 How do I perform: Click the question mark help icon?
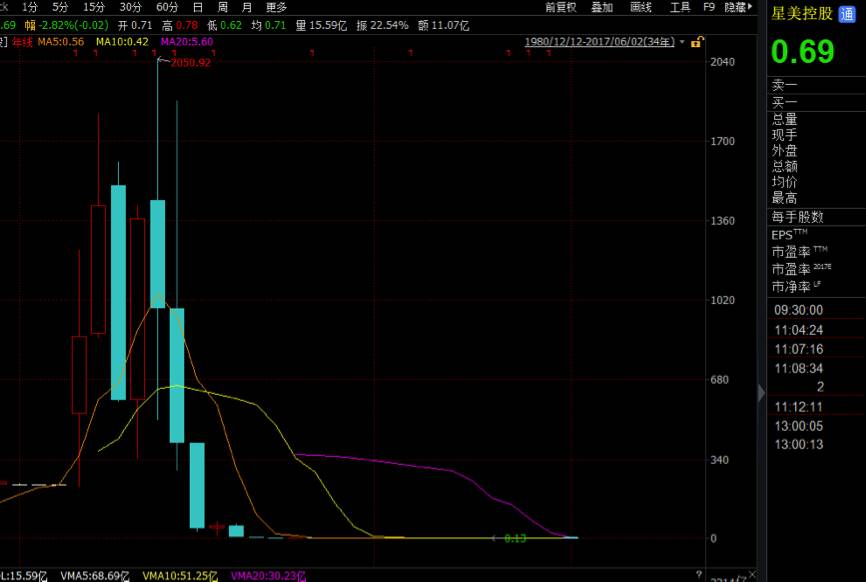[697, 575]
